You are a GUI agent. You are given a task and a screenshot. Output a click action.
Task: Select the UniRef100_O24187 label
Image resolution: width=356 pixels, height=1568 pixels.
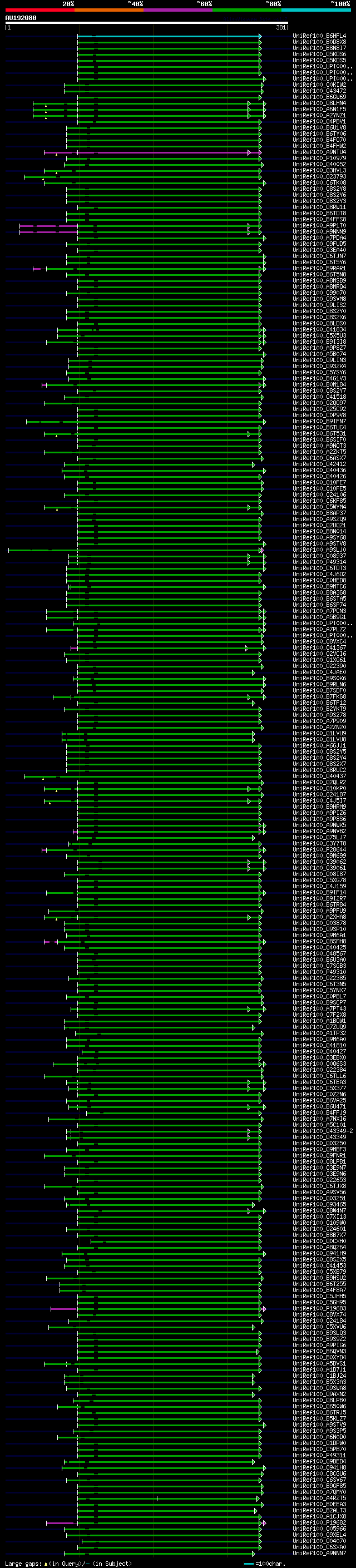pos(319,795)
